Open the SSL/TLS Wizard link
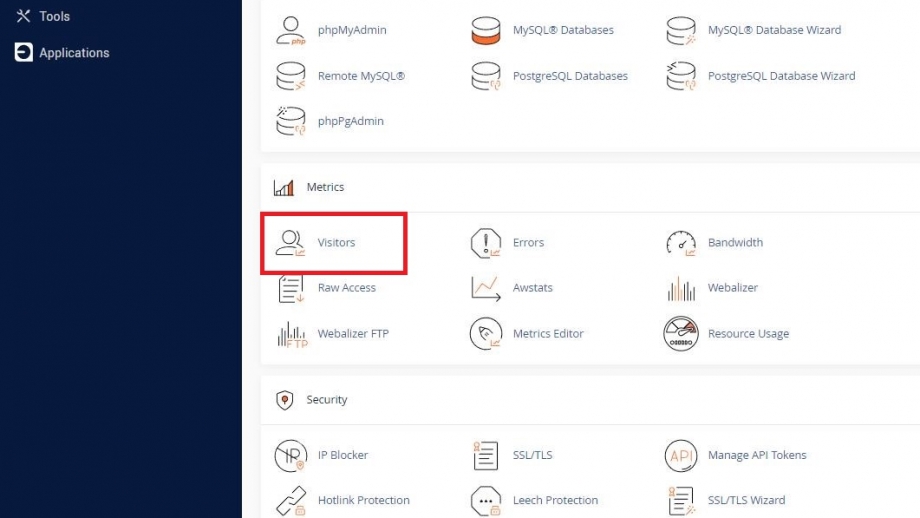 click(746, 500)
